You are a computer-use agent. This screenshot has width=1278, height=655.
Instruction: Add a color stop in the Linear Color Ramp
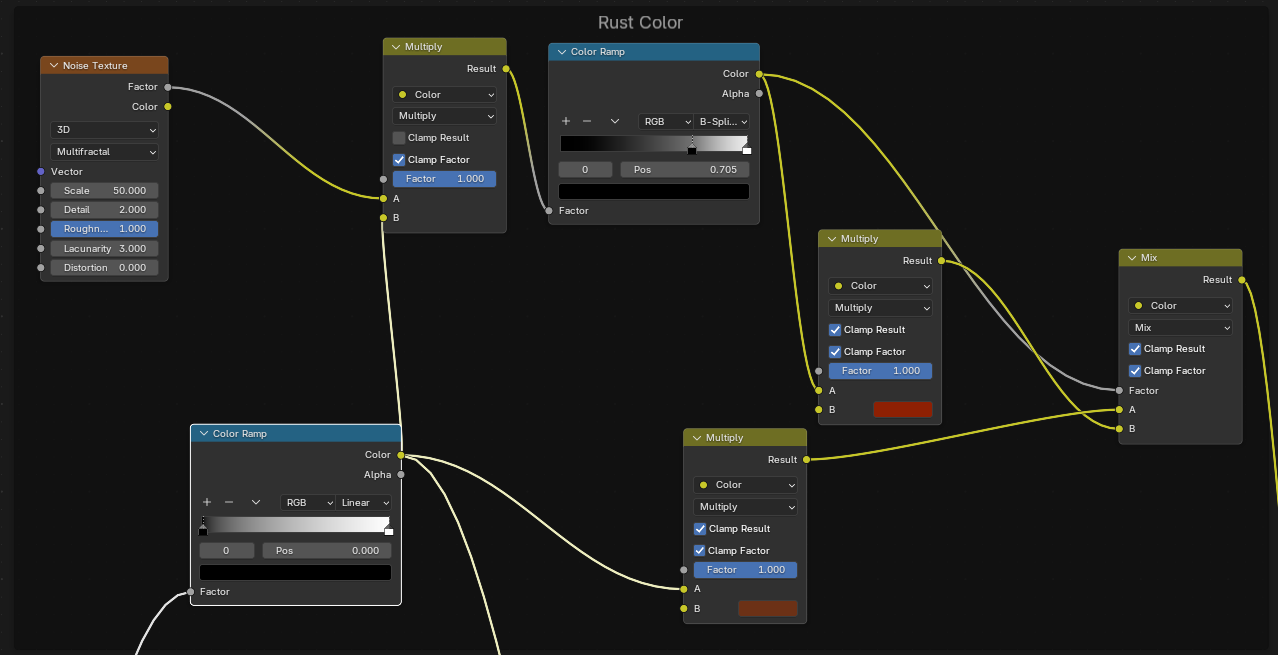tap(207, 503)
